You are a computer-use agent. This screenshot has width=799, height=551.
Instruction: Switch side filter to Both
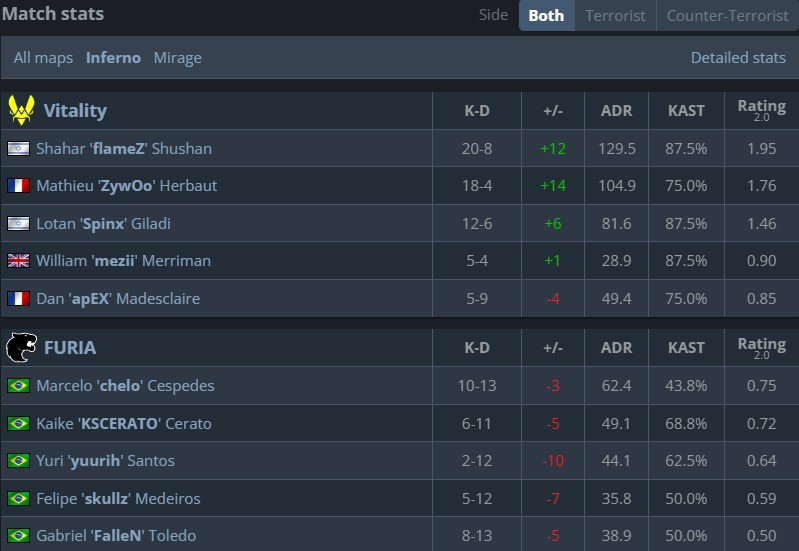coord(546,15)
